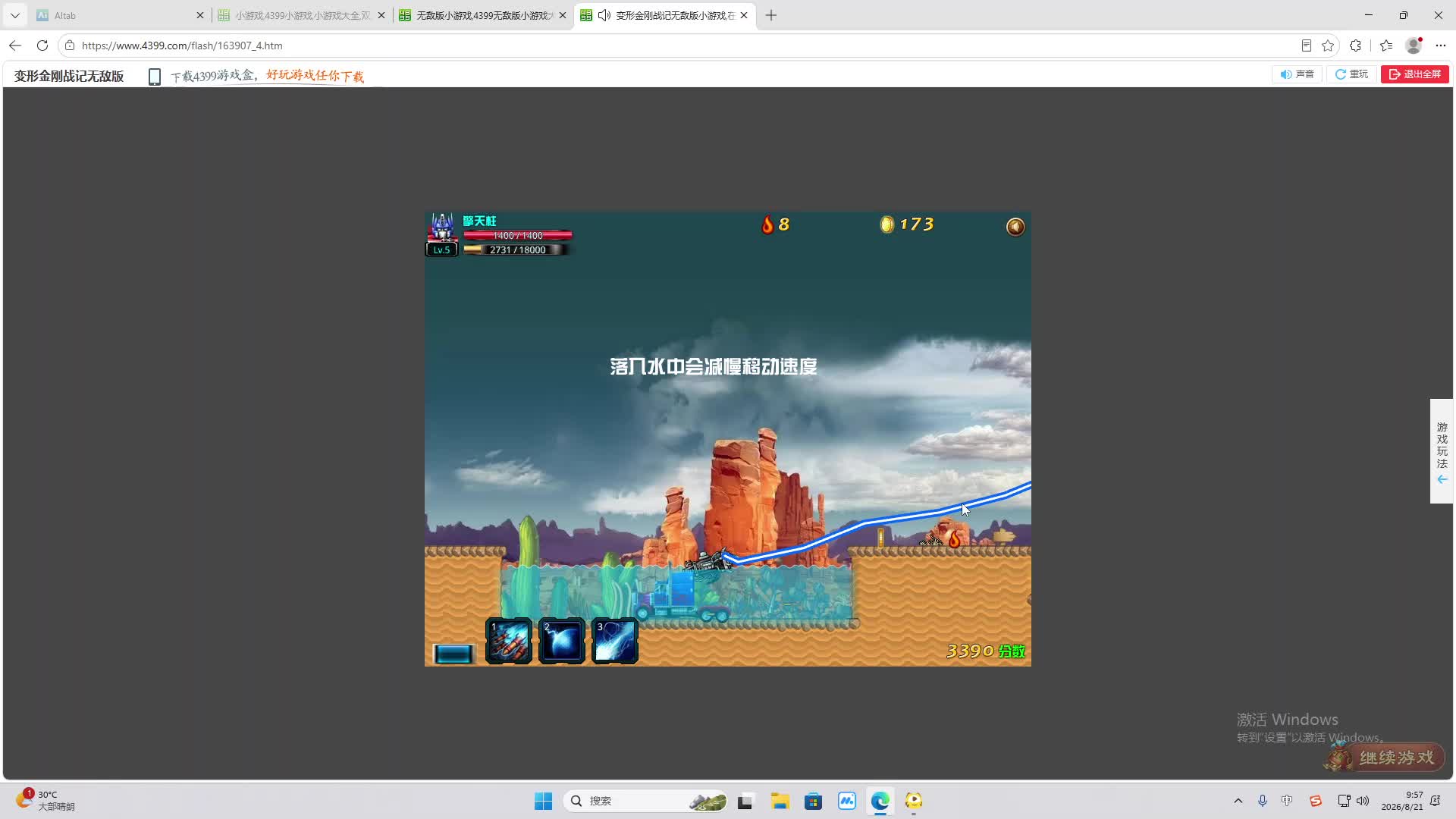Open the browser profile avatar

[1414, 45]
